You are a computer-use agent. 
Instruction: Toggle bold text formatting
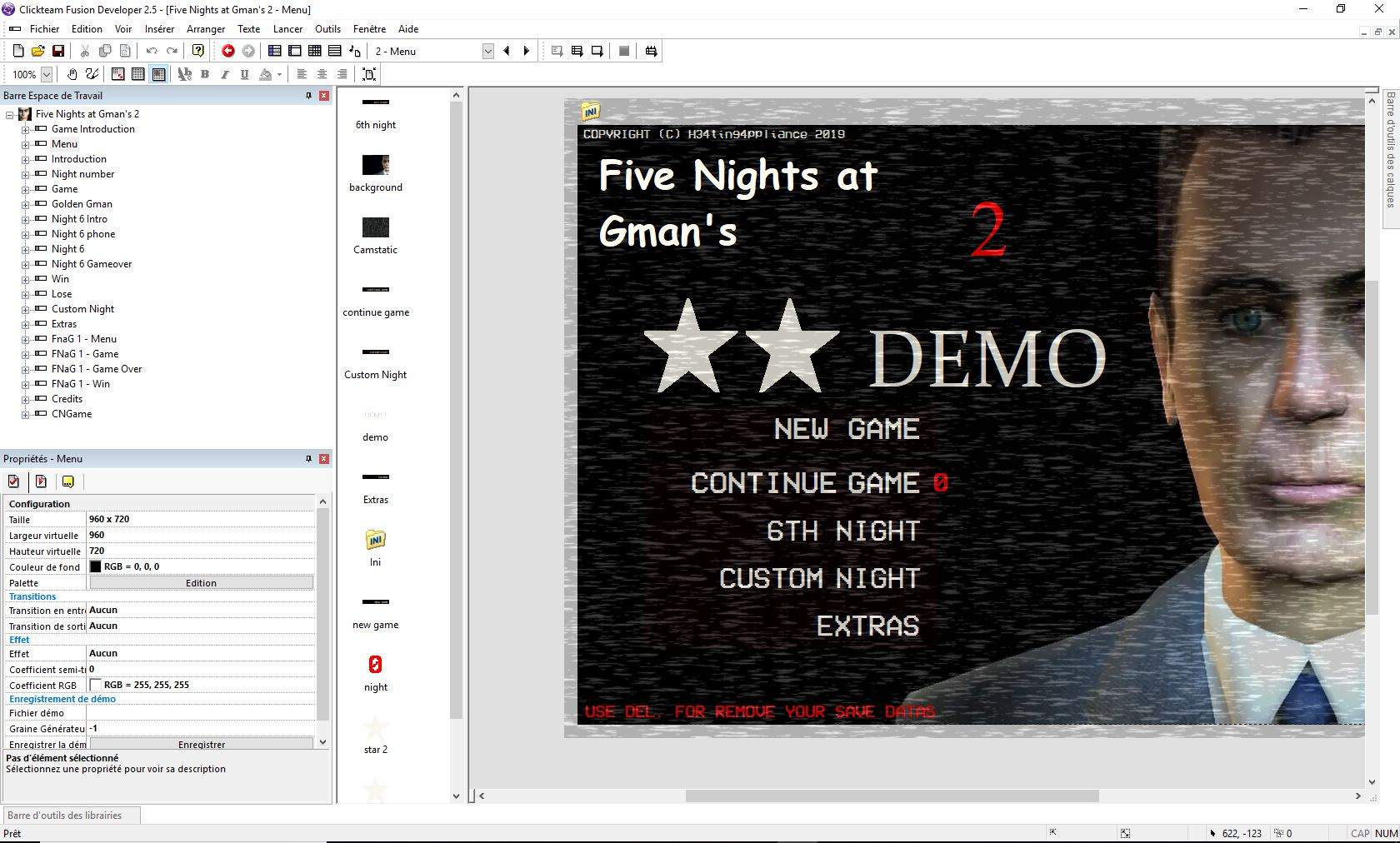tap(205, 74)
